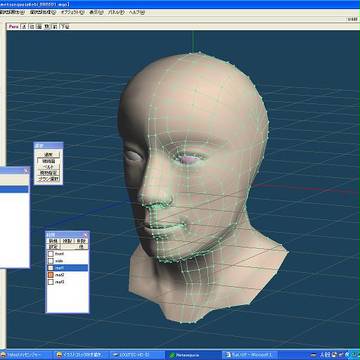Open the LOGITEC HD taskbar window
360x360 pixels.
(137, 355)
